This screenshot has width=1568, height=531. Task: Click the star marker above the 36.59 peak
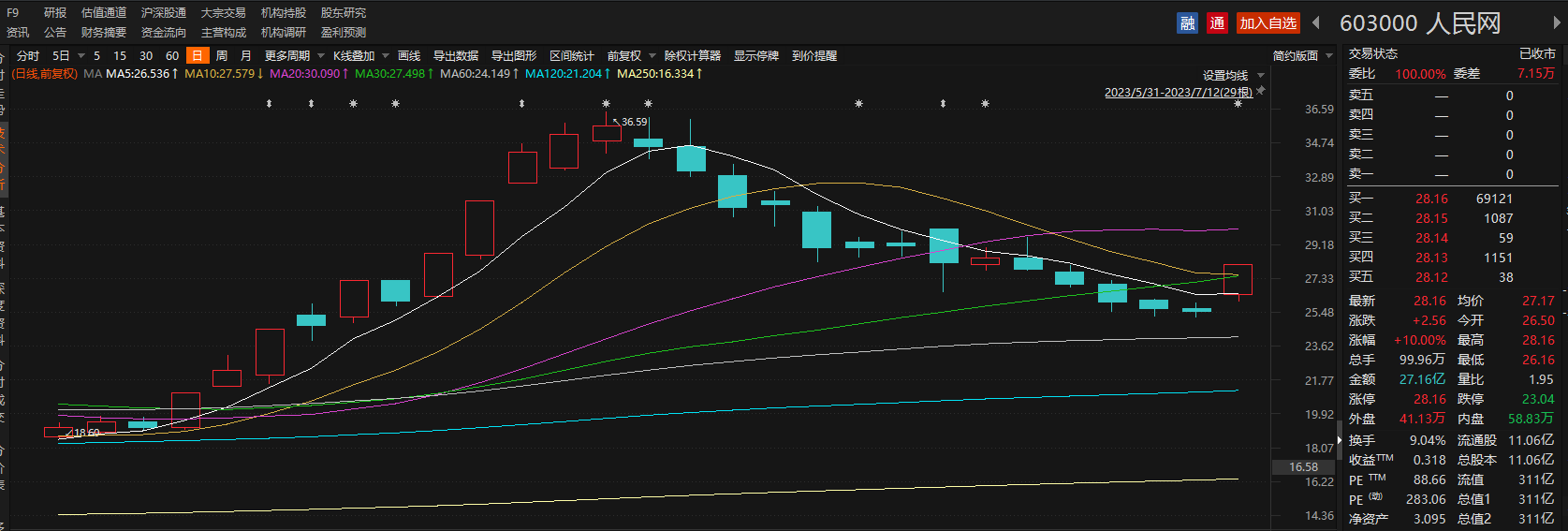606,104
